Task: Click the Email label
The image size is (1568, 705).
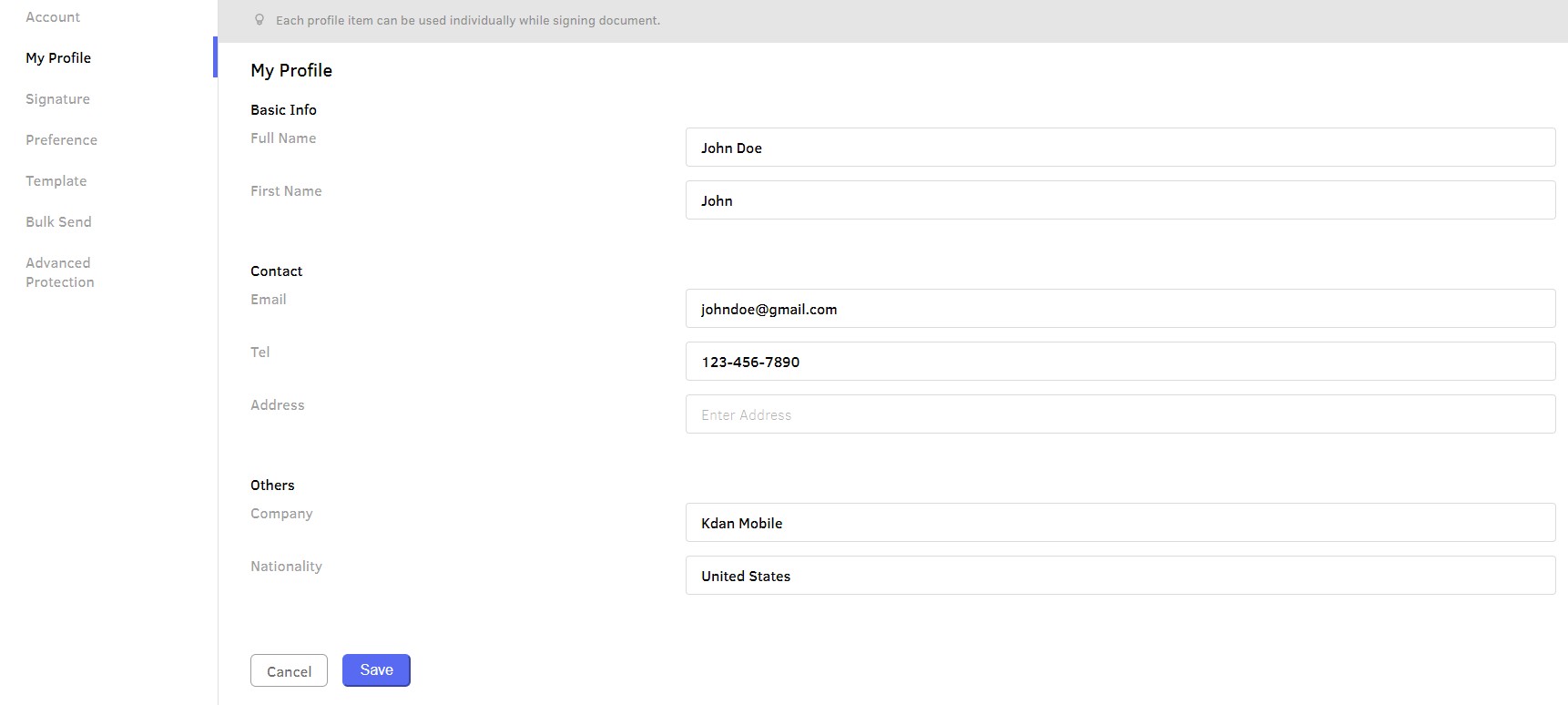Action: tap(269, 300)
